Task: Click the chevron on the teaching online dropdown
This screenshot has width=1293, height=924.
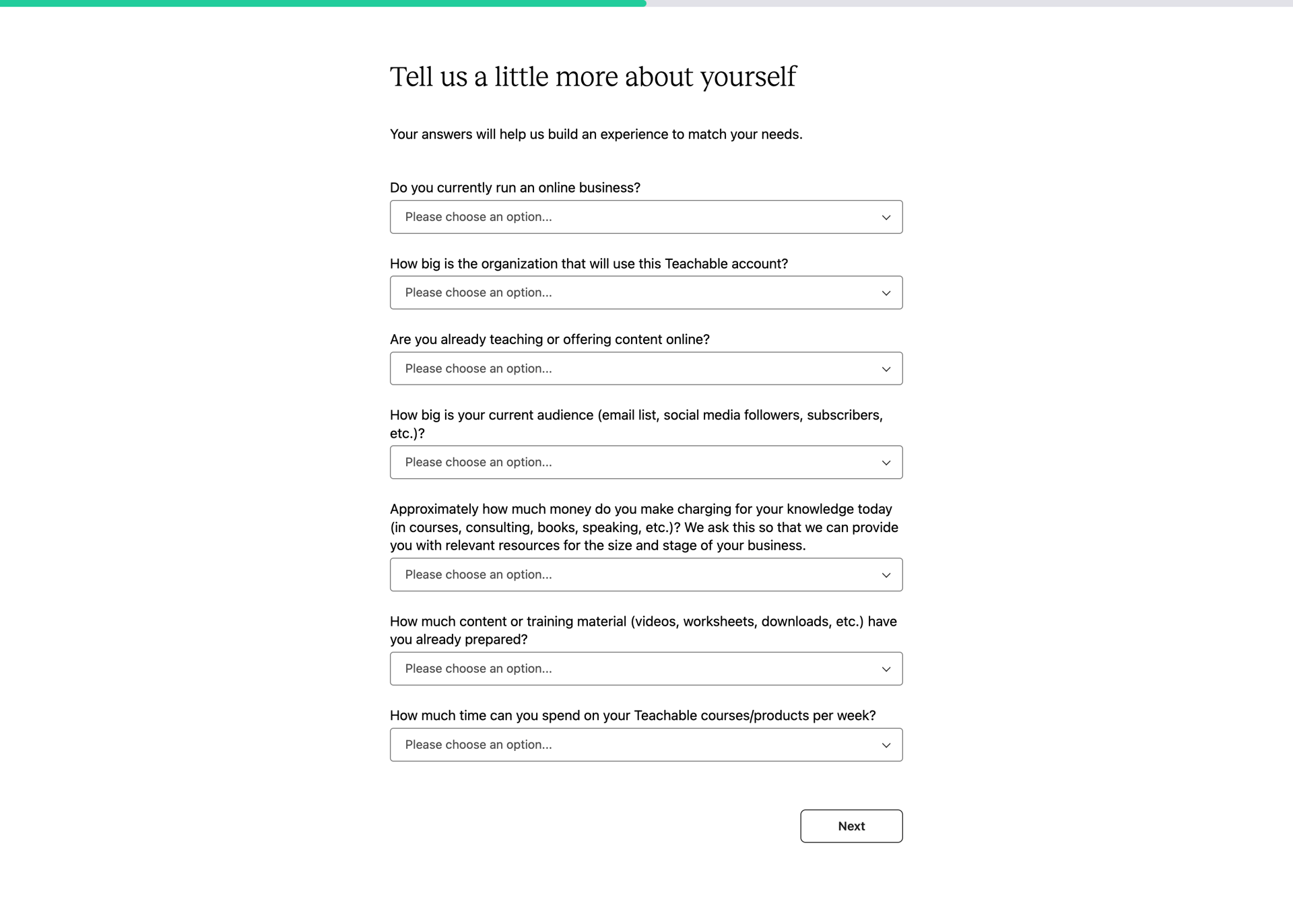Action: click(x=886, y=368)
